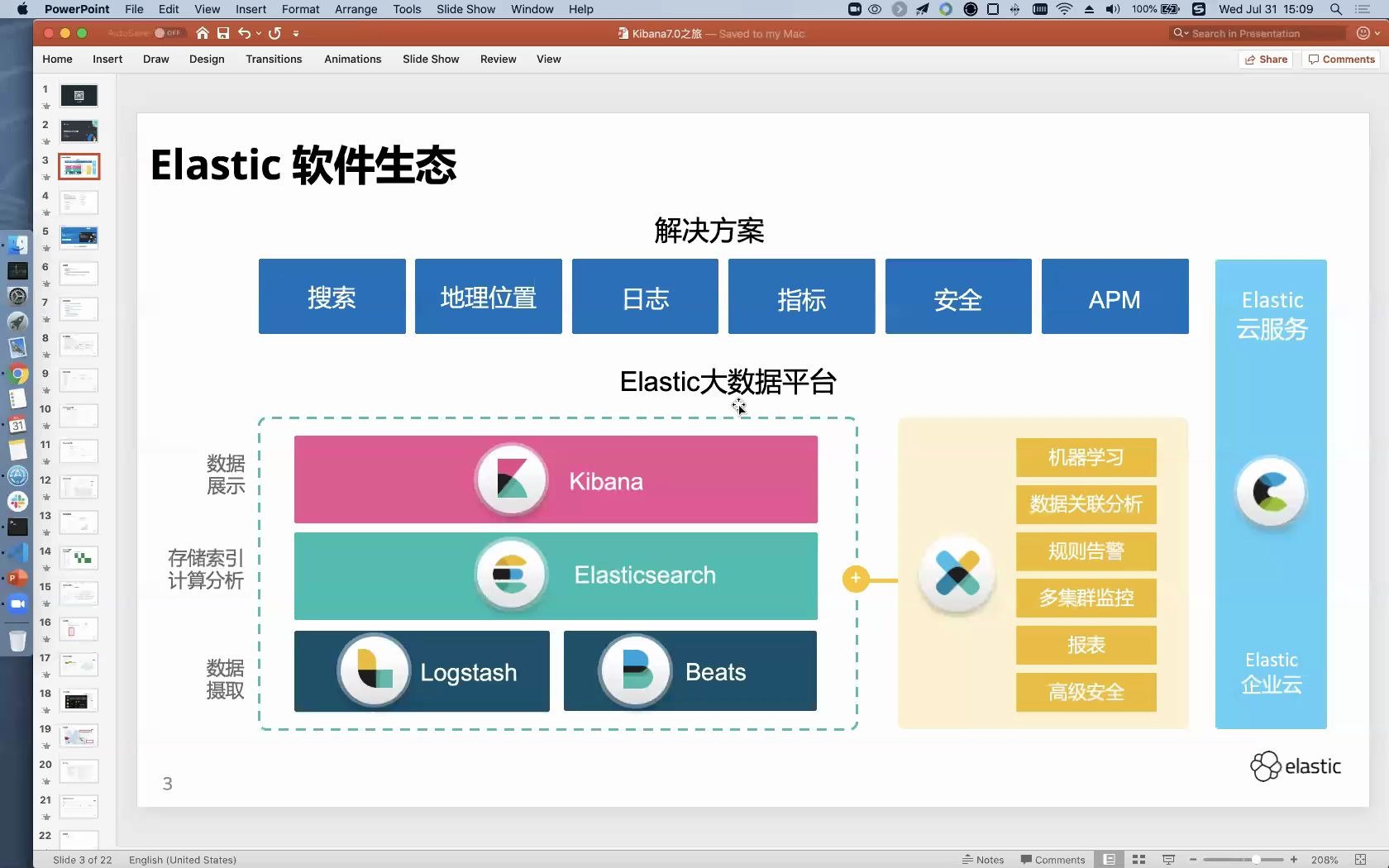
Task: Click the Kibana logo icon on slide
Action: [511, 479]
